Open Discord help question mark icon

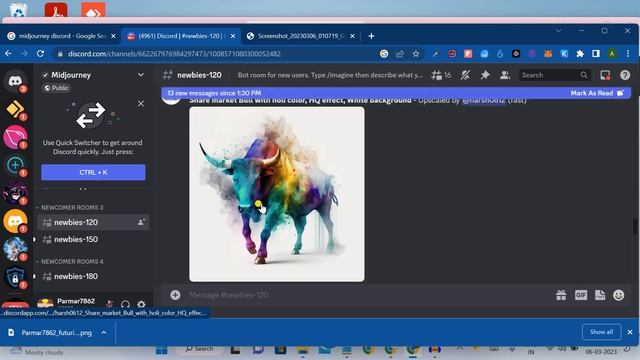[x=625, y=75]
